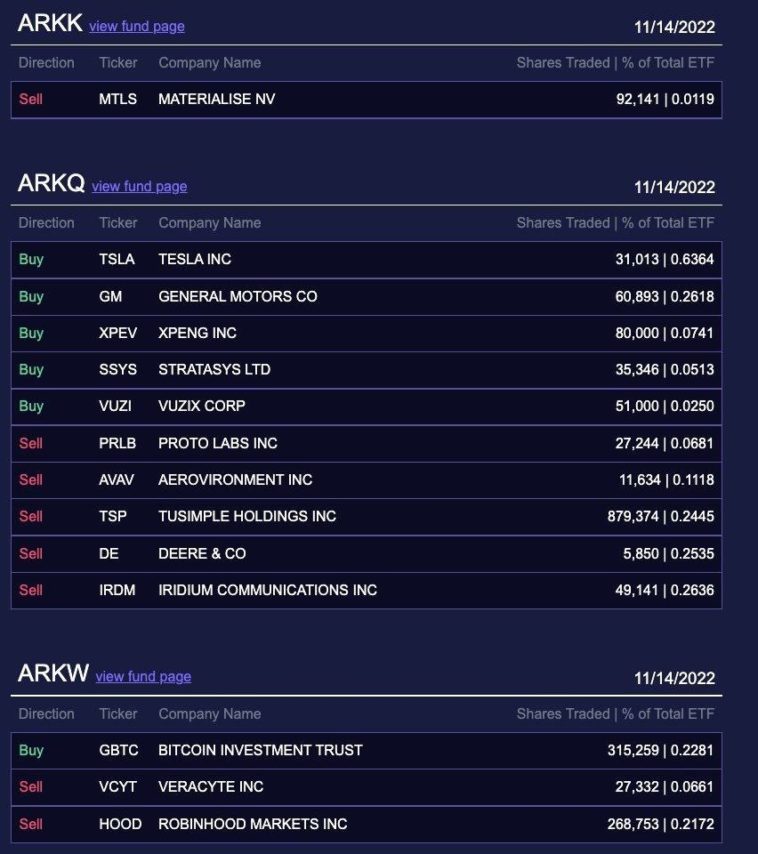Click the Veracyte Inc sell row
This screenshot has height=854, width=758.
tap(366, 787)
